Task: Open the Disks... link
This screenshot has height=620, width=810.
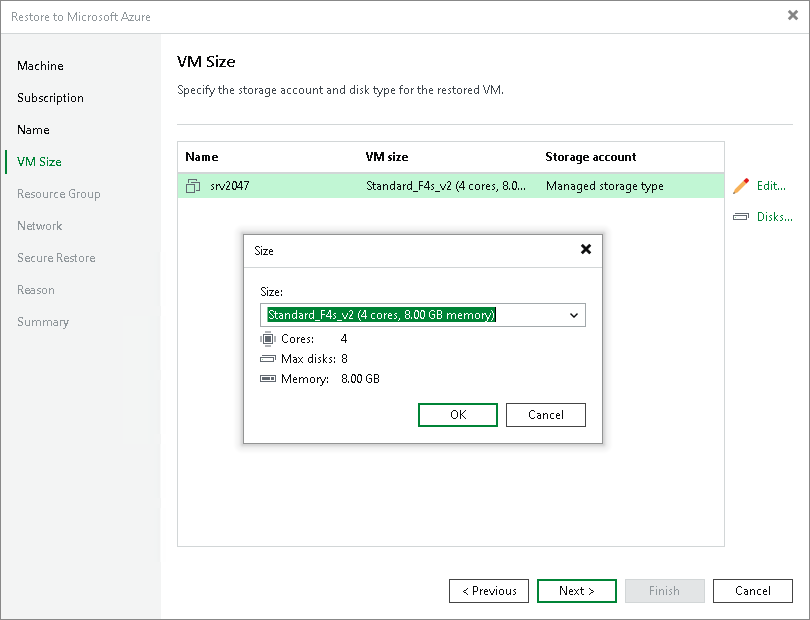Action: point(774,216)
